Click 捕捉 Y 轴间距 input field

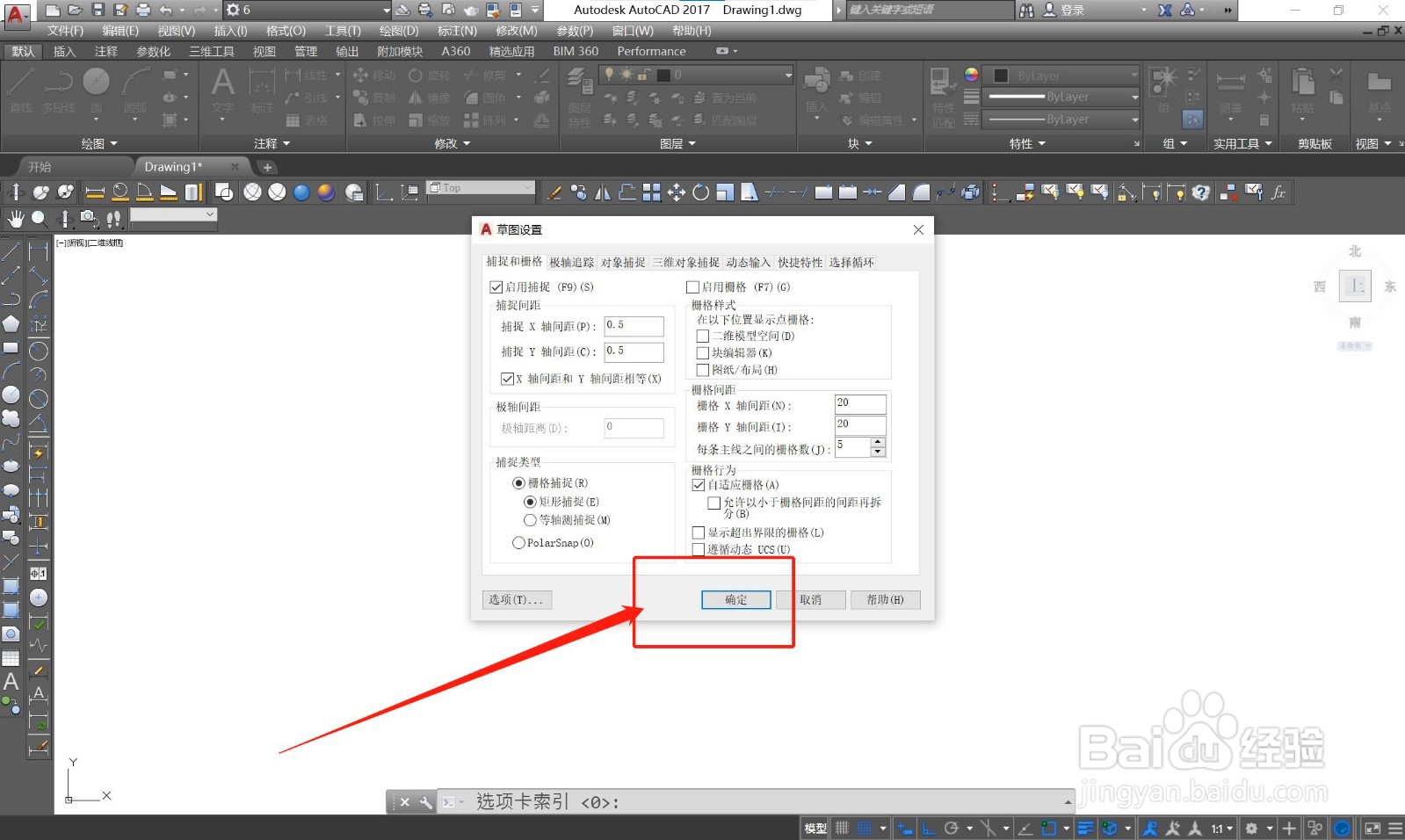tap(634, 351)
